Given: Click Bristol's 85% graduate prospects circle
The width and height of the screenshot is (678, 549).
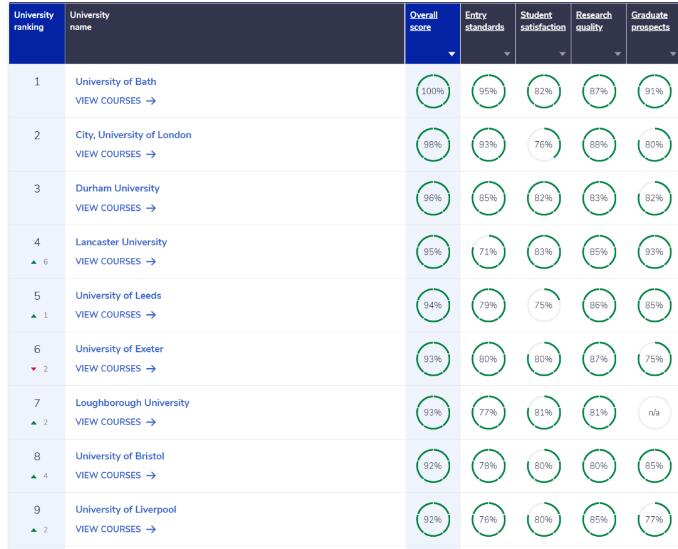Looking at the screenshot, I should (x=654, y=466).
